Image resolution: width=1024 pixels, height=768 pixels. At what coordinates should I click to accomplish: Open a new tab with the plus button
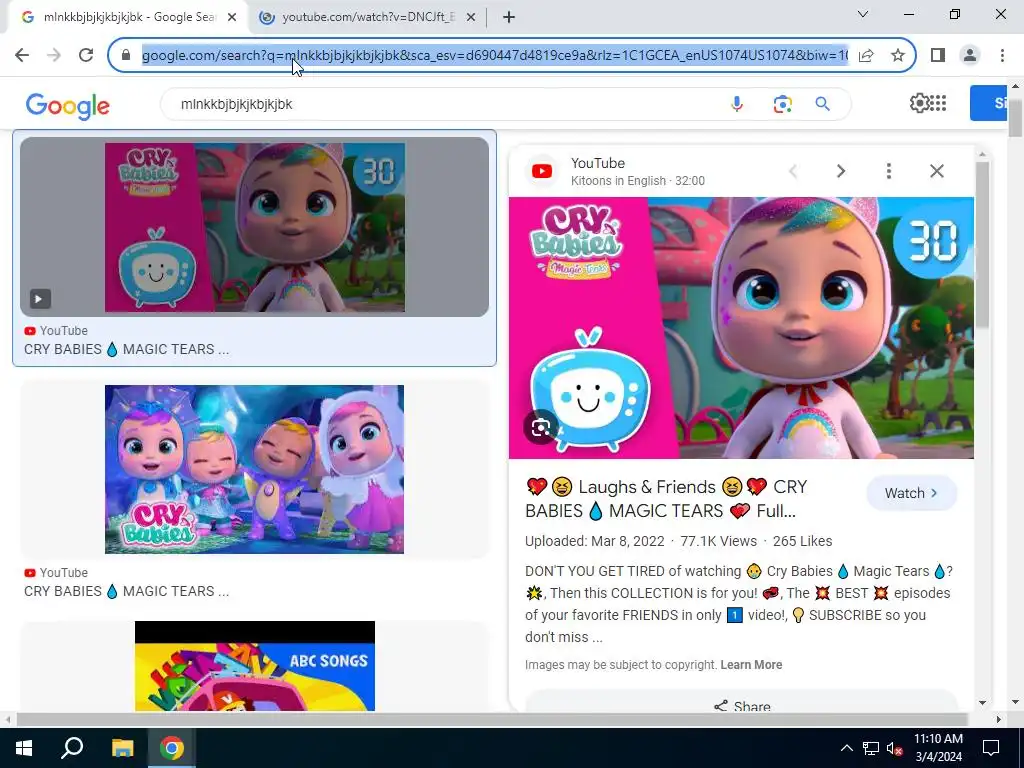pos(509,18)
